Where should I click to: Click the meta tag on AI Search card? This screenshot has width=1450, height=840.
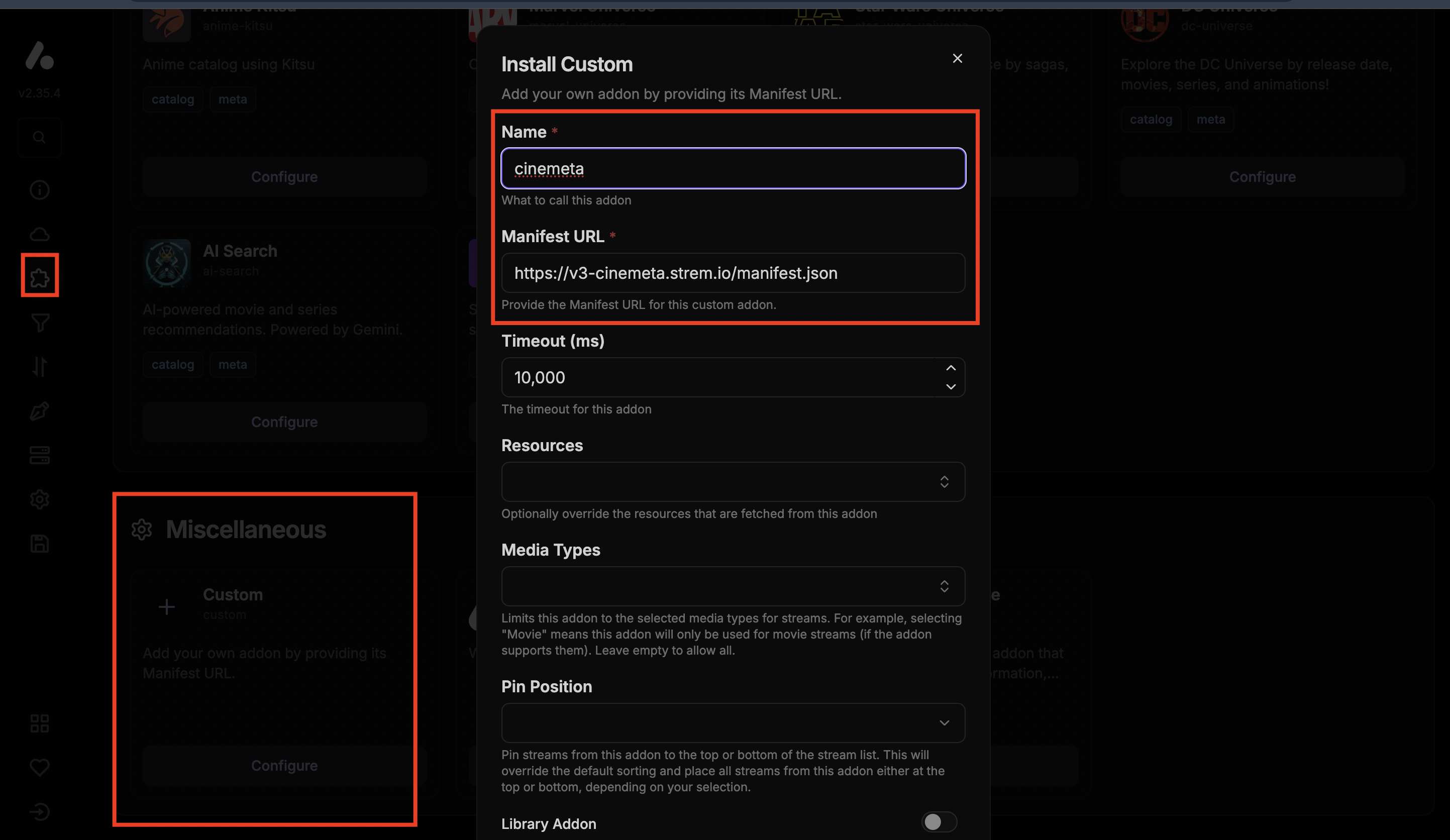coord(233,364)
